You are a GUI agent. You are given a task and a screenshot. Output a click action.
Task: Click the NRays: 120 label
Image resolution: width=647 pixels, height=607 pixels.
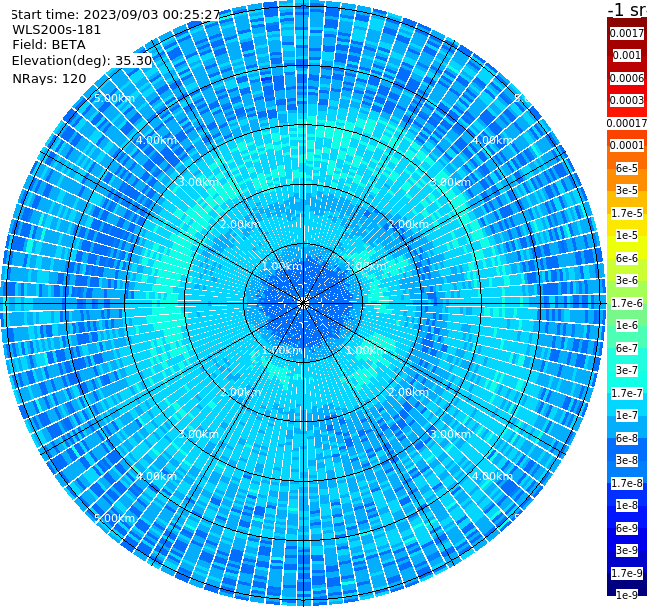tap(49, 78)
